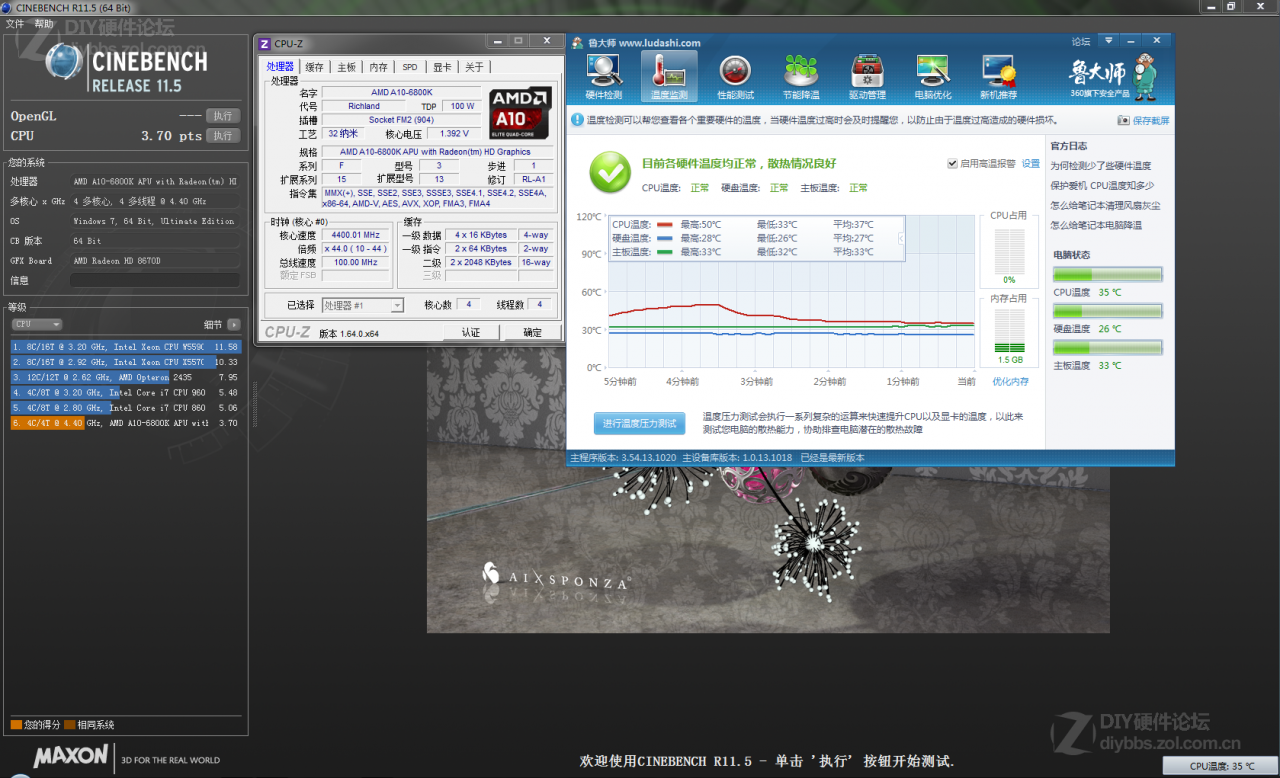Open Ludashi title bar dropdown menu arrow
Screen dimensions: 1280x778
pos(1108,41)
